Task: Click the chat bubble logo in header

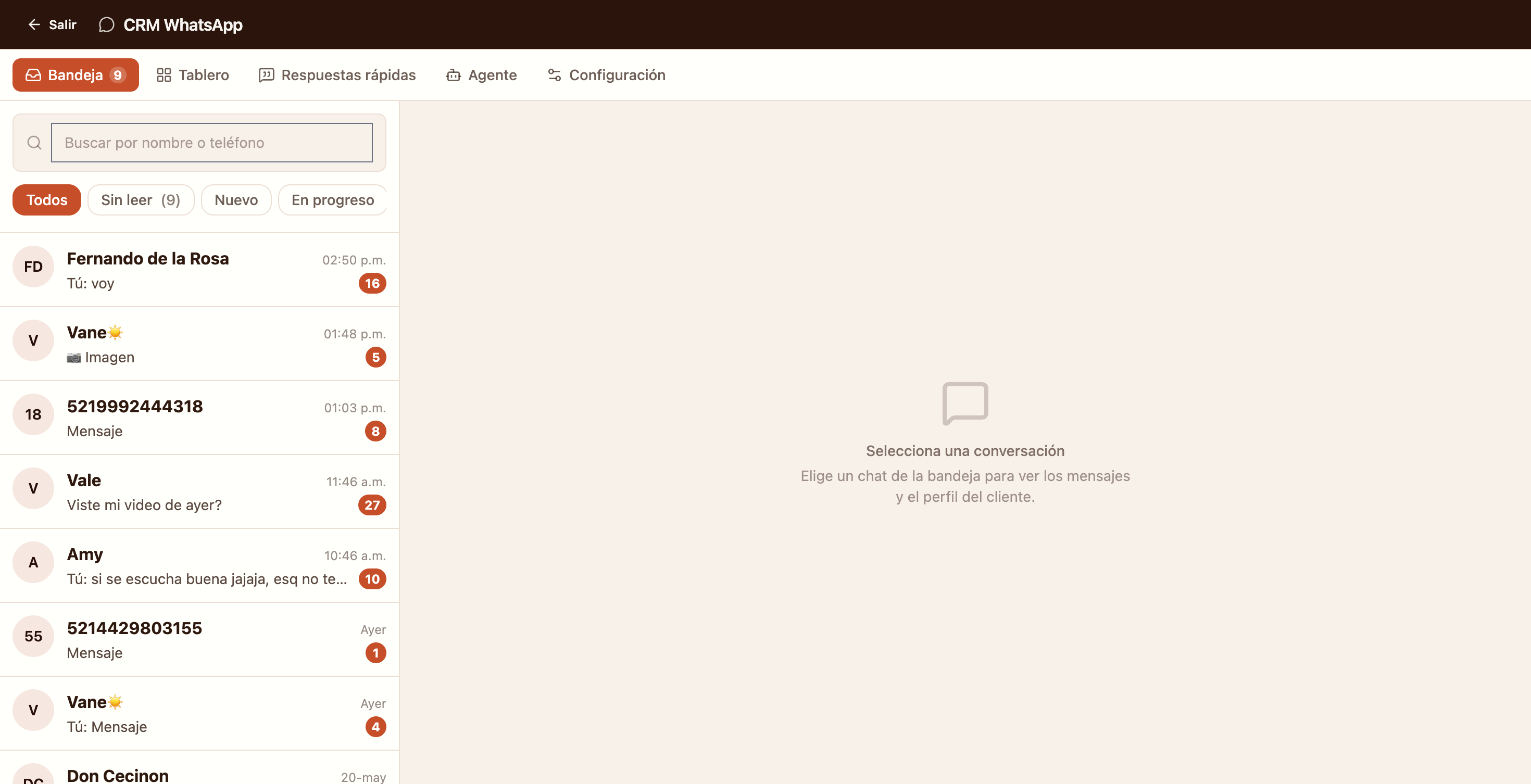Action: click(106, 24)
